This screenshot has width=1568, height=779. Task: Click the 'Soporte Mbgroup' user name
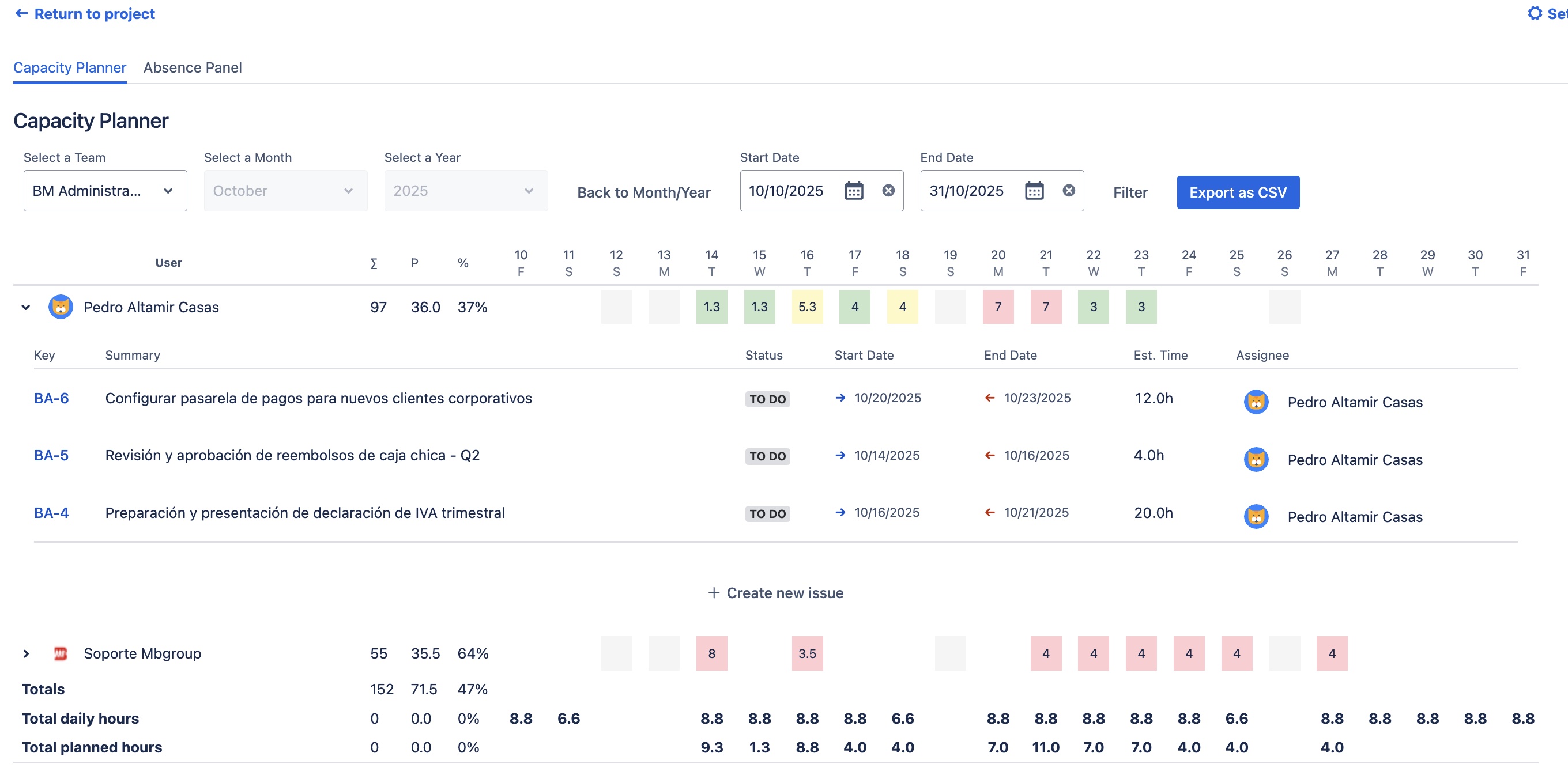click(x=142, y=653)
